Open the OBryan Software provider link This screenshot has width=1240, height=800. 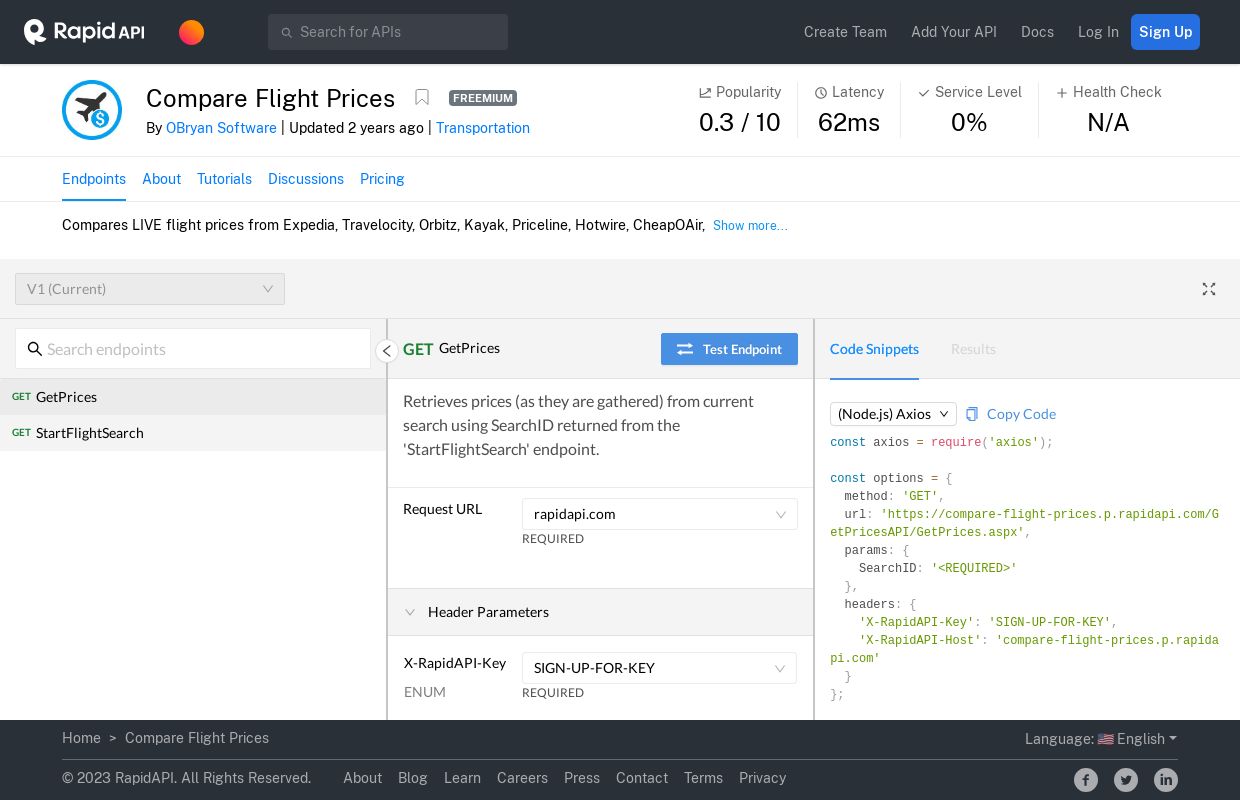coord(221,128)
